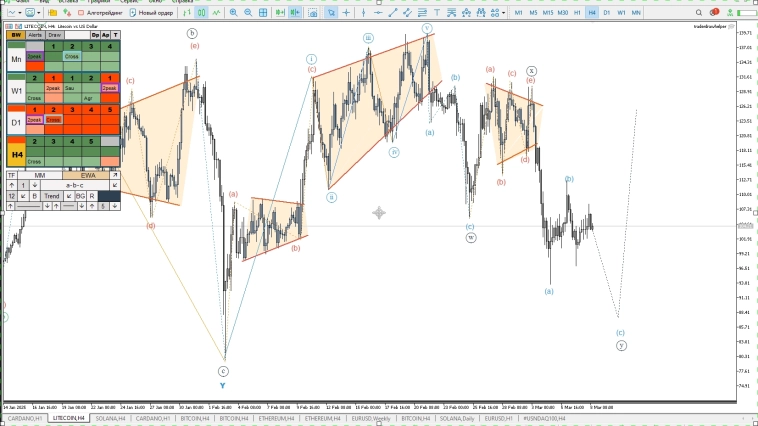Click the zoom out magnifier icon

[x=248, y=13]
